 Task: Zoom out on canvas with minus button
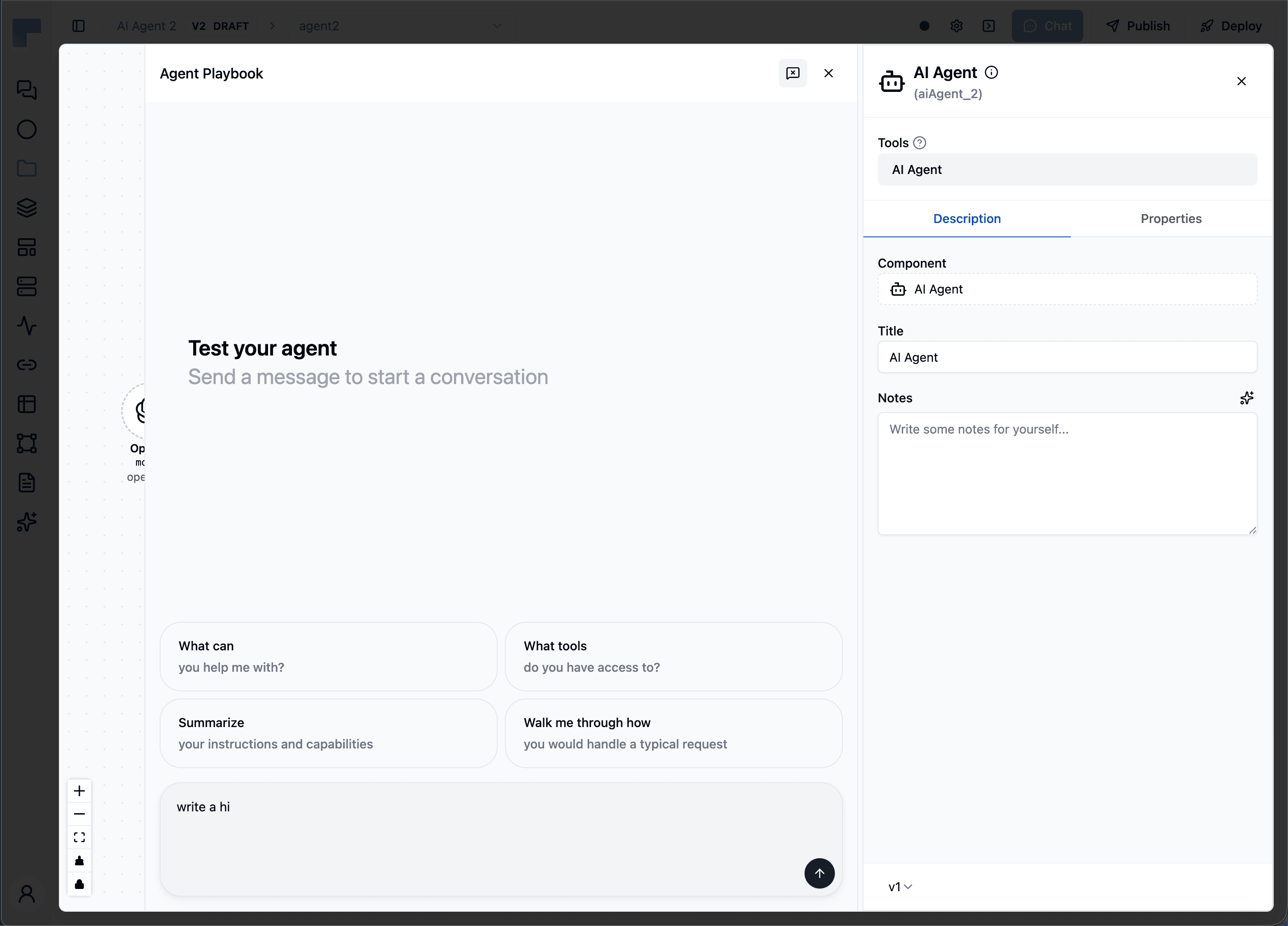pos(79,814)
